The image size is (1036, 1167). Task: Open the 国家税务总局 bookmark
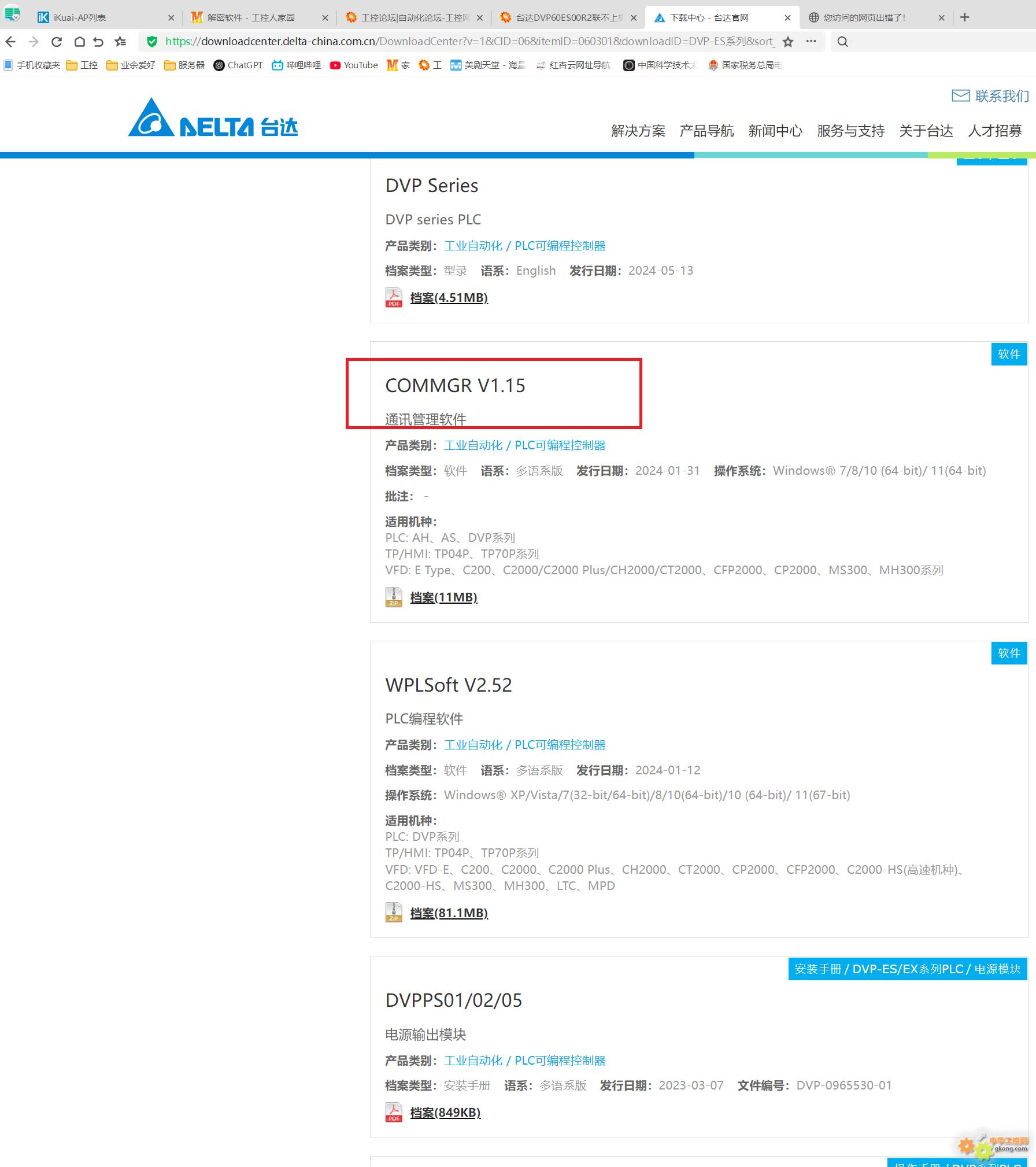(x=745, y=65)
